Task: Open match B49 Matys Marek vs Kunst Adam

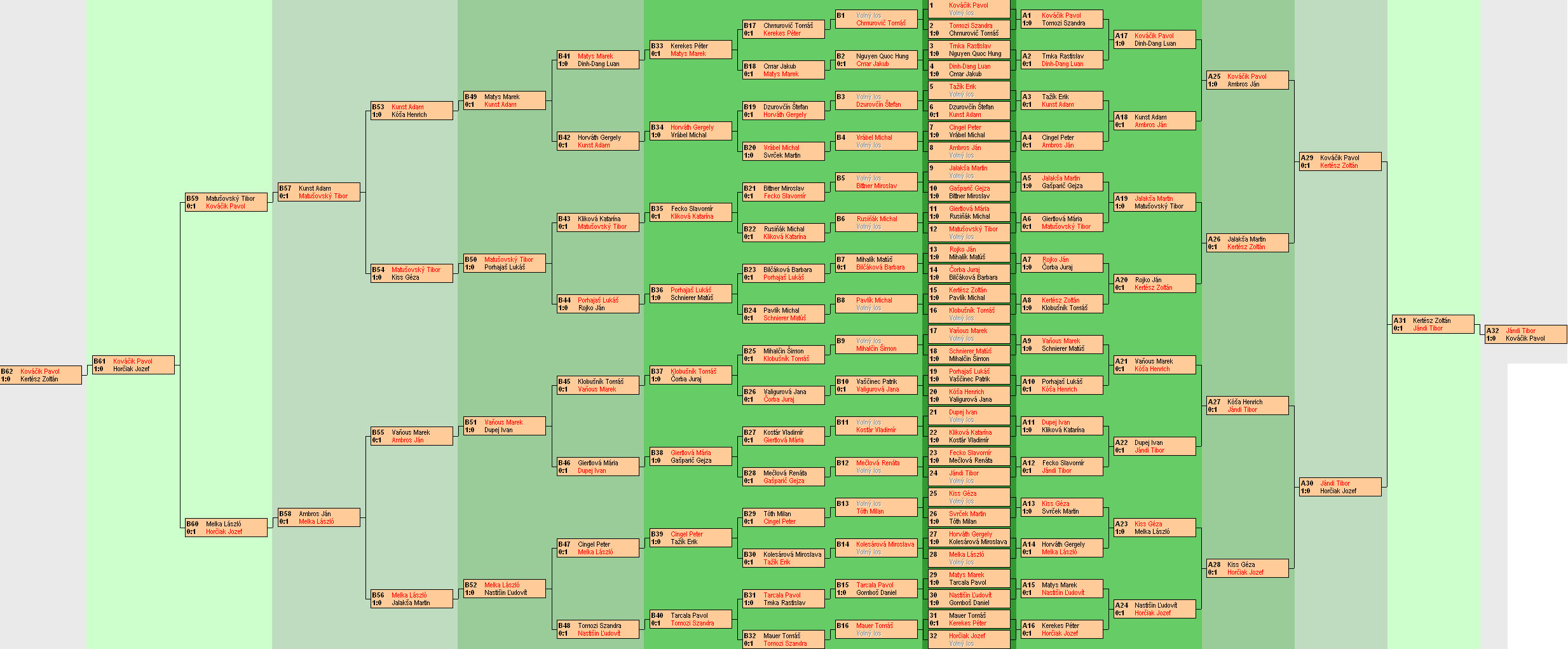Action: (x=505, y=100)
